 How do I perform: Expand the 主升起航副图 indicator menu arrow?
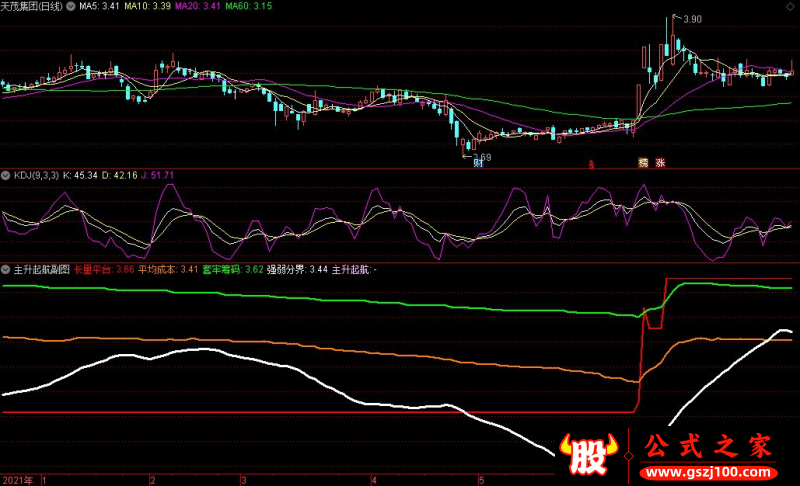(x=6, y=269)
